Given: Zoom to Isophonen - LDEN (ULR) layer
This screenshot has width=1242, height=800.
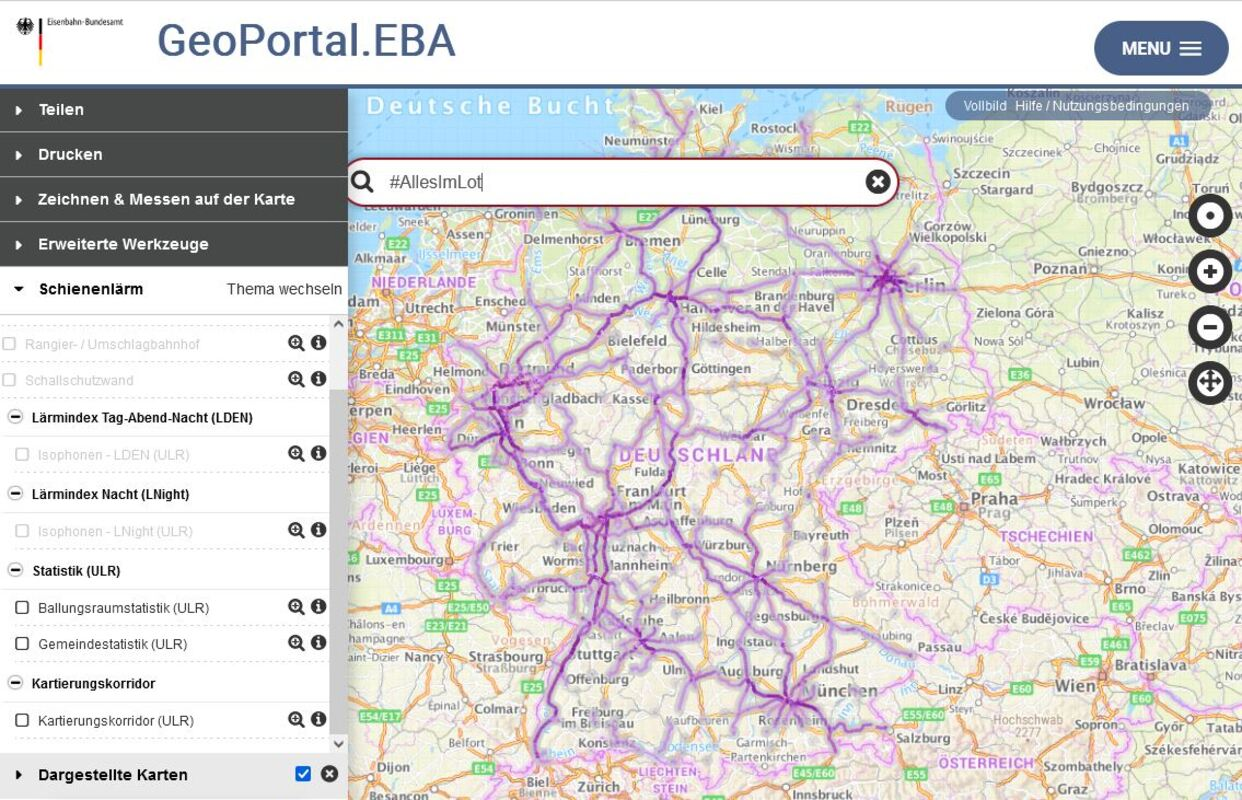Looking at the screenshot, I should pyautogui.click(x=296, y=454).
